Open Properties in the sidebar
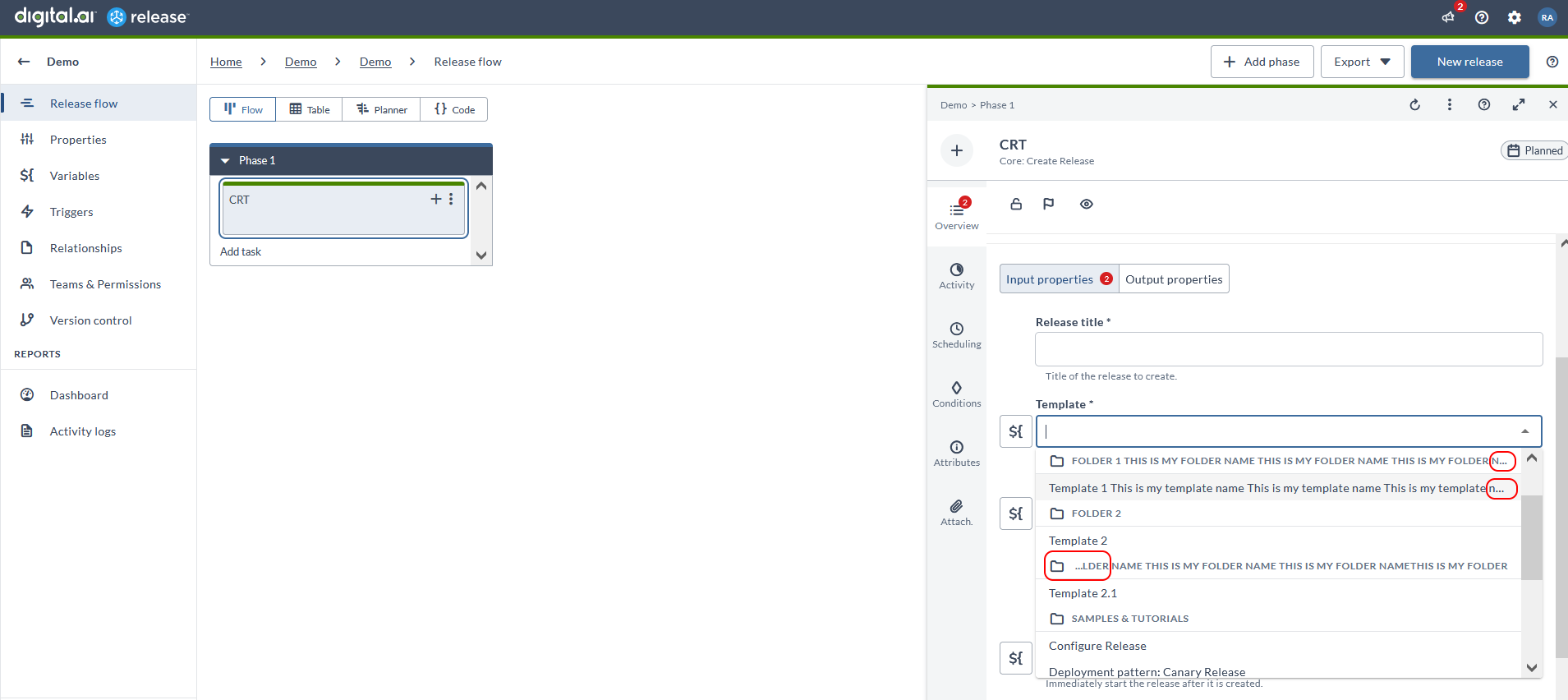Image resolution: width=1568 pixels, height=700 pixels. point(99,139)
